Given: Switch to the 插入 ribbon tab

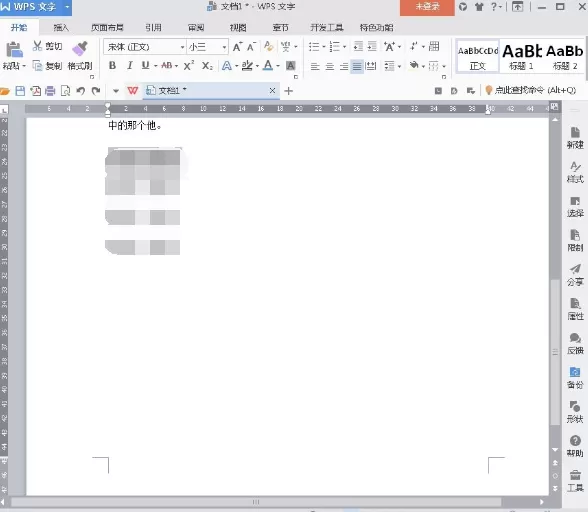Looking at the screenshot, I should coord(61,27).
